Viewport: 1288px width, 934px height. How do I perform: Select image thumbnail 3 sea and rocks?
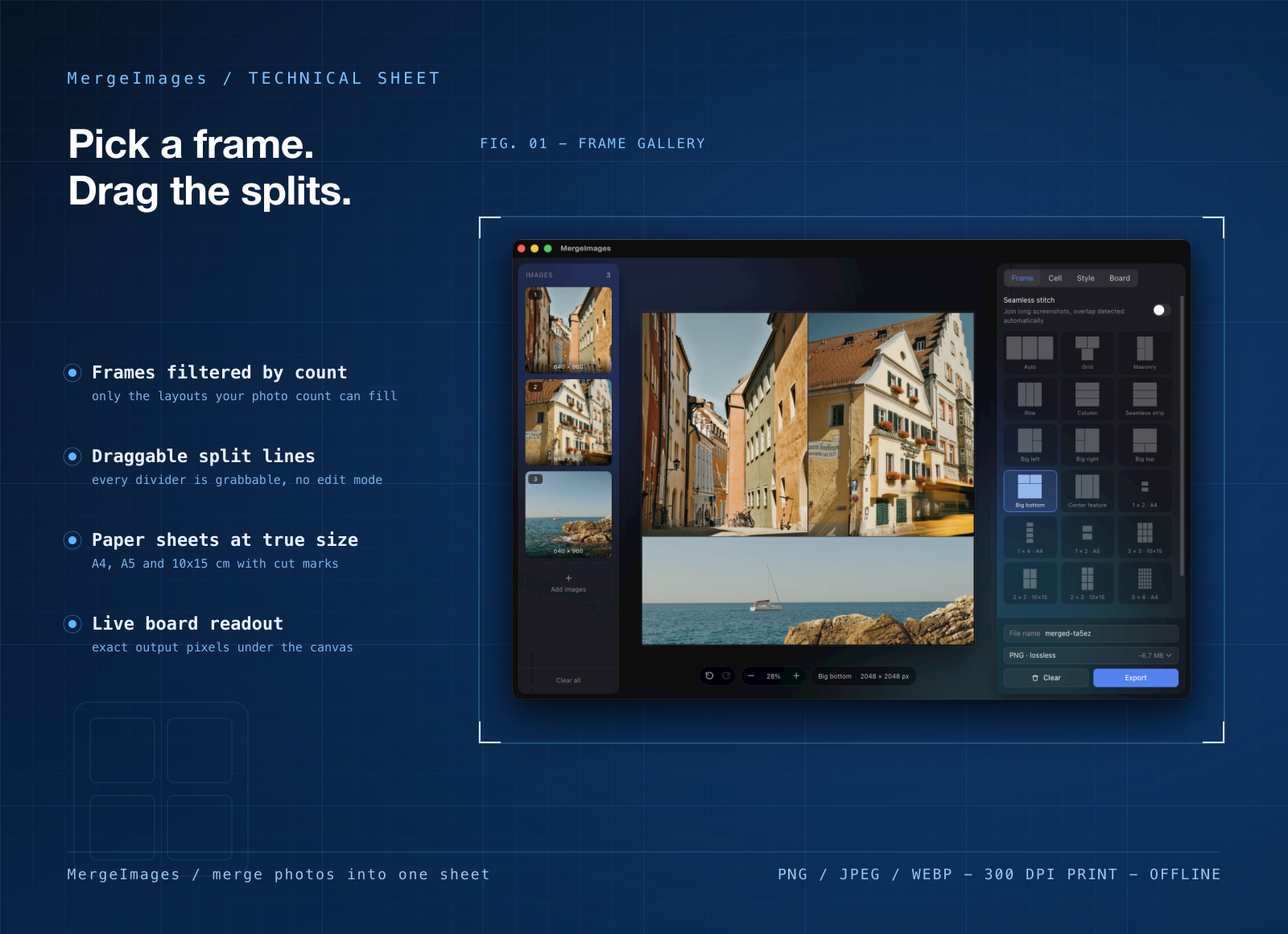point(568,515)
